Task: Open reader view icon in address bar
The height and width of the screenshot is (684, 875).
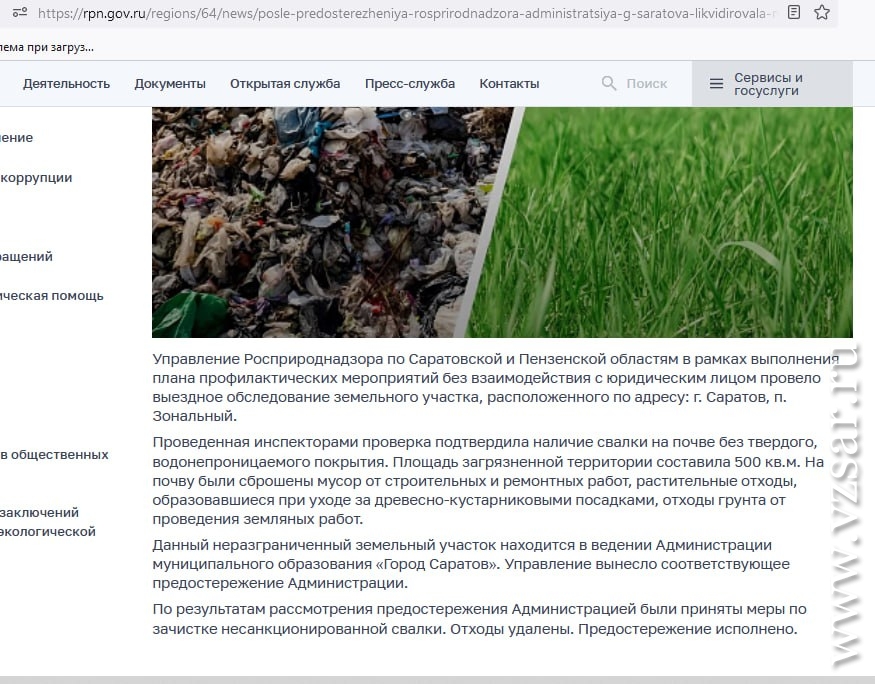Action: (x=794, y=12)
